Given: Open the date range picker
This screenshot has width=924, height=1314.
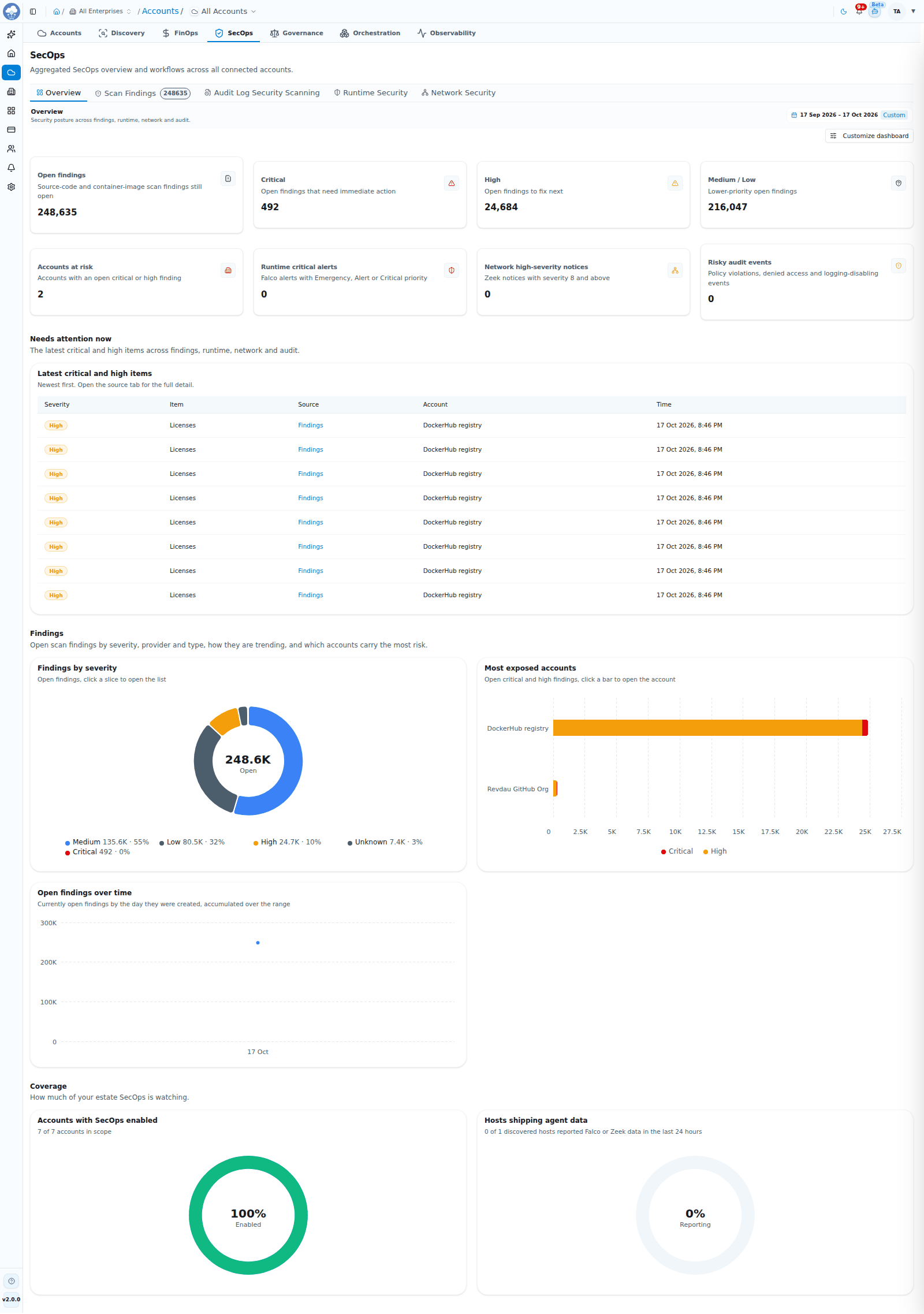Looking at the screenshot, I should point(848,115).
